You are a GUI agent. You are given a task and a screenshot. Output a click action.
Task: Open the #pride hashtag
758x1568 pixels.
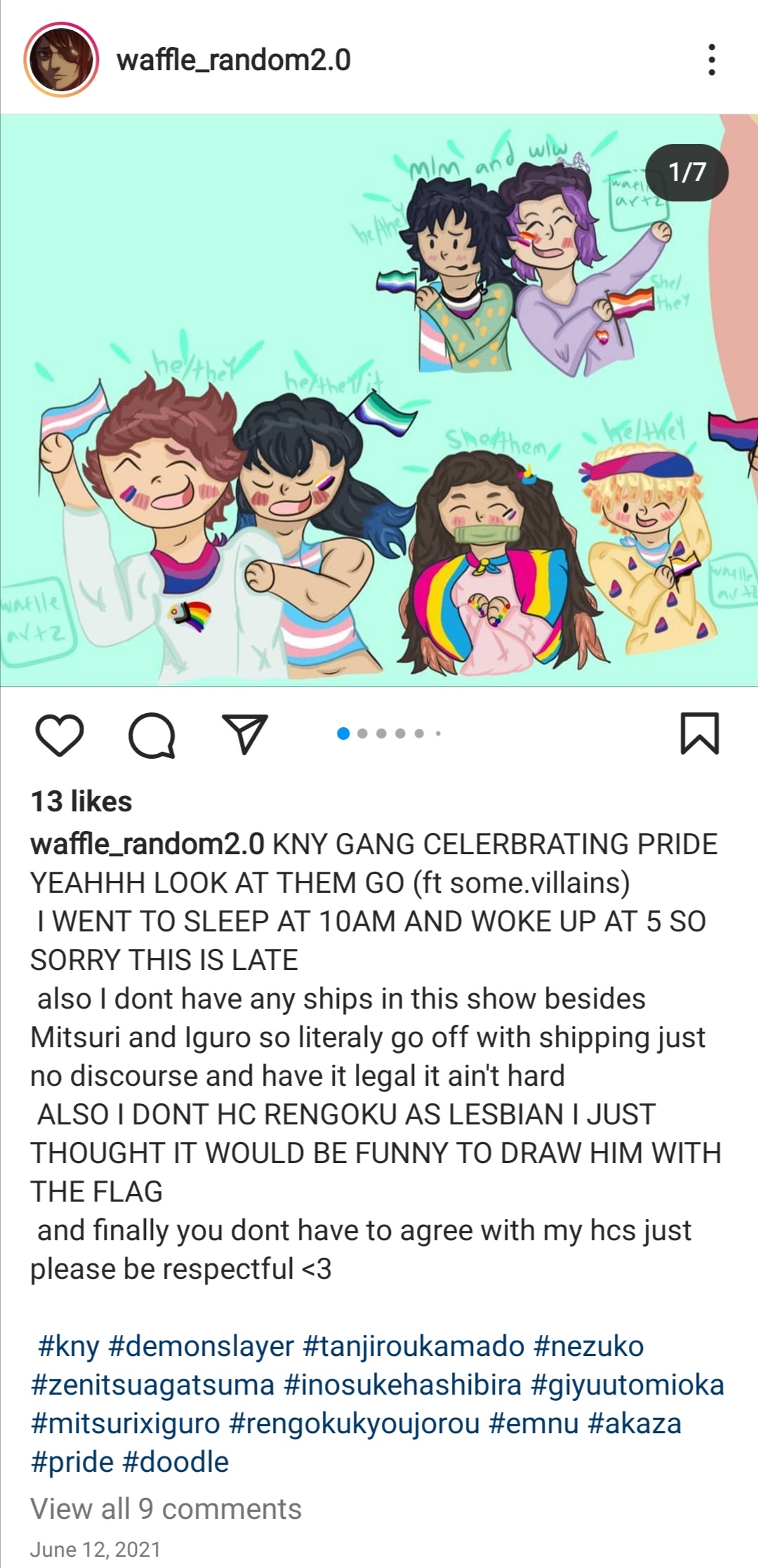72,1462
